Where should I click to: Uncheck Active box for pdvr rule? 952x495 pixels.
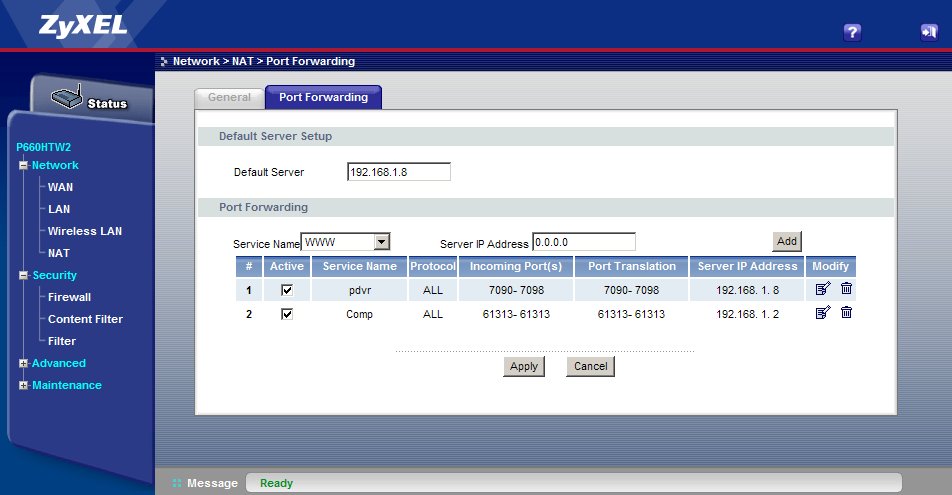pyautogui.click(x=287, y=290)
